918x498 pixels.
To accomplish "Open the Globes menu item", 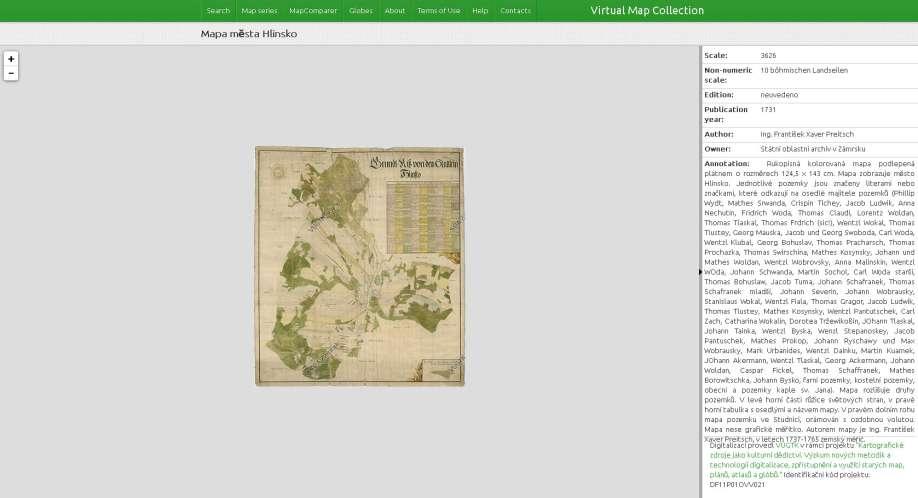I will (x=361, y=11).
